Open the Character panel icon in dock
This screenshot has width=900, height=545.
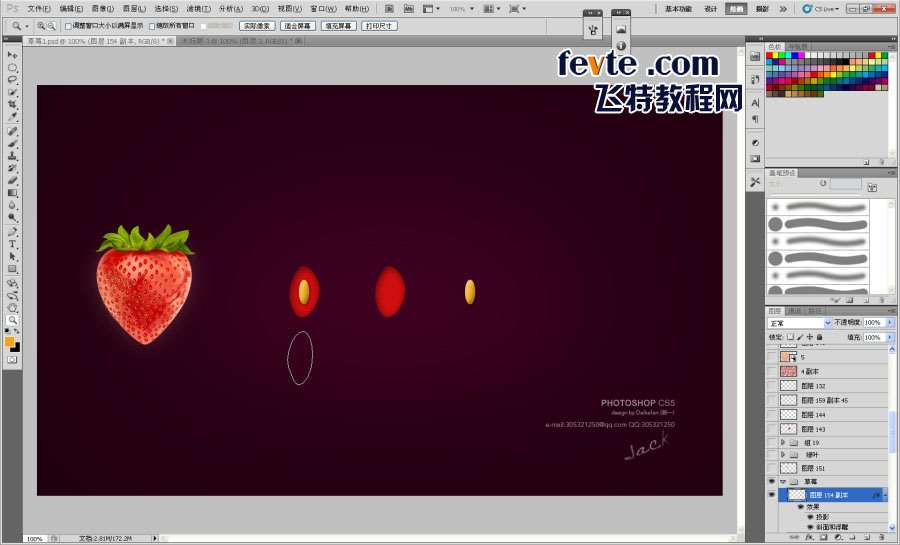(x=755, y=103)
